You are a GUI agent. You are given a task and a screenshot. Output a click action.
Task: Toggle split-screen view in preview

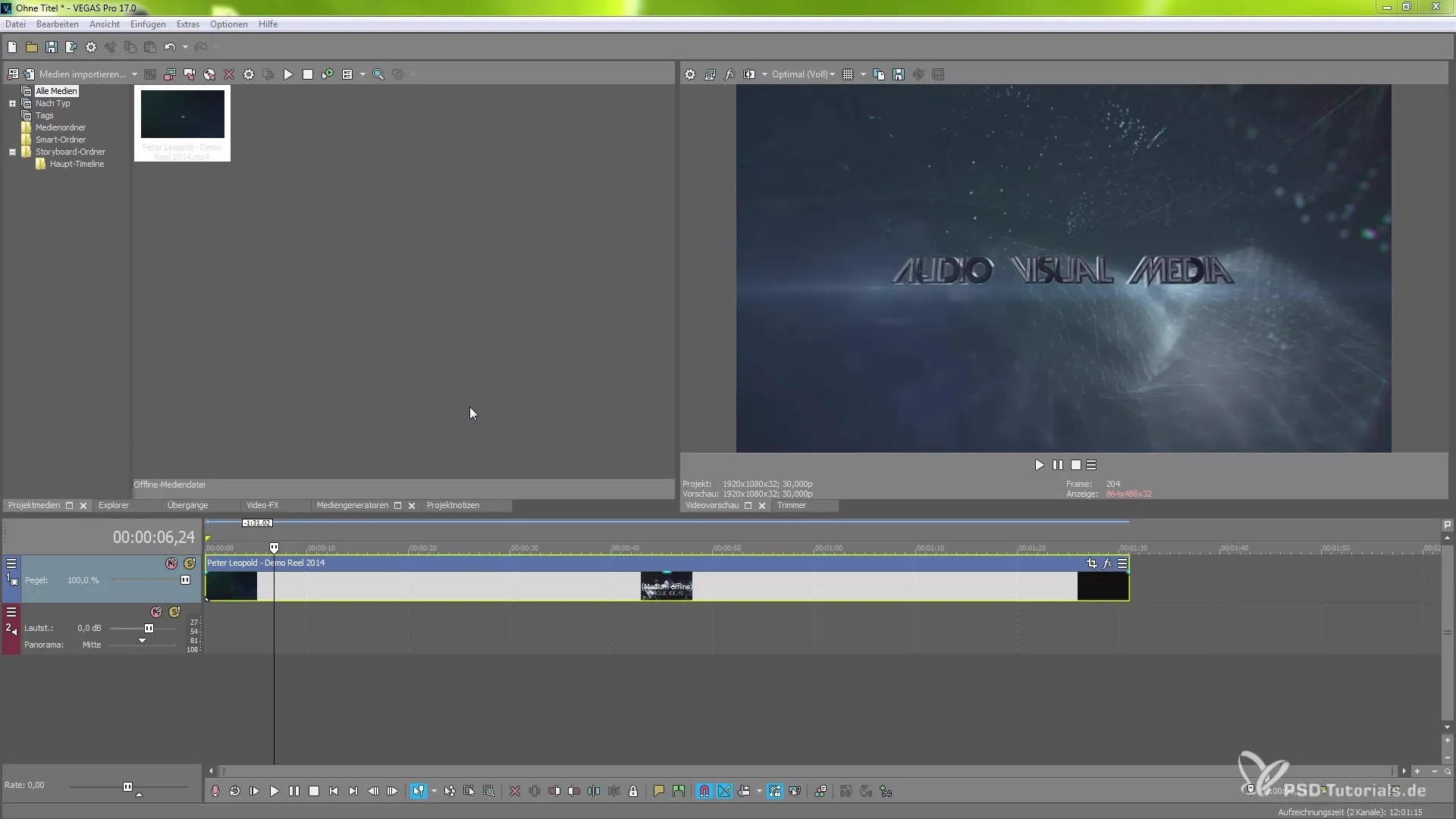click(x=749, y=74)
